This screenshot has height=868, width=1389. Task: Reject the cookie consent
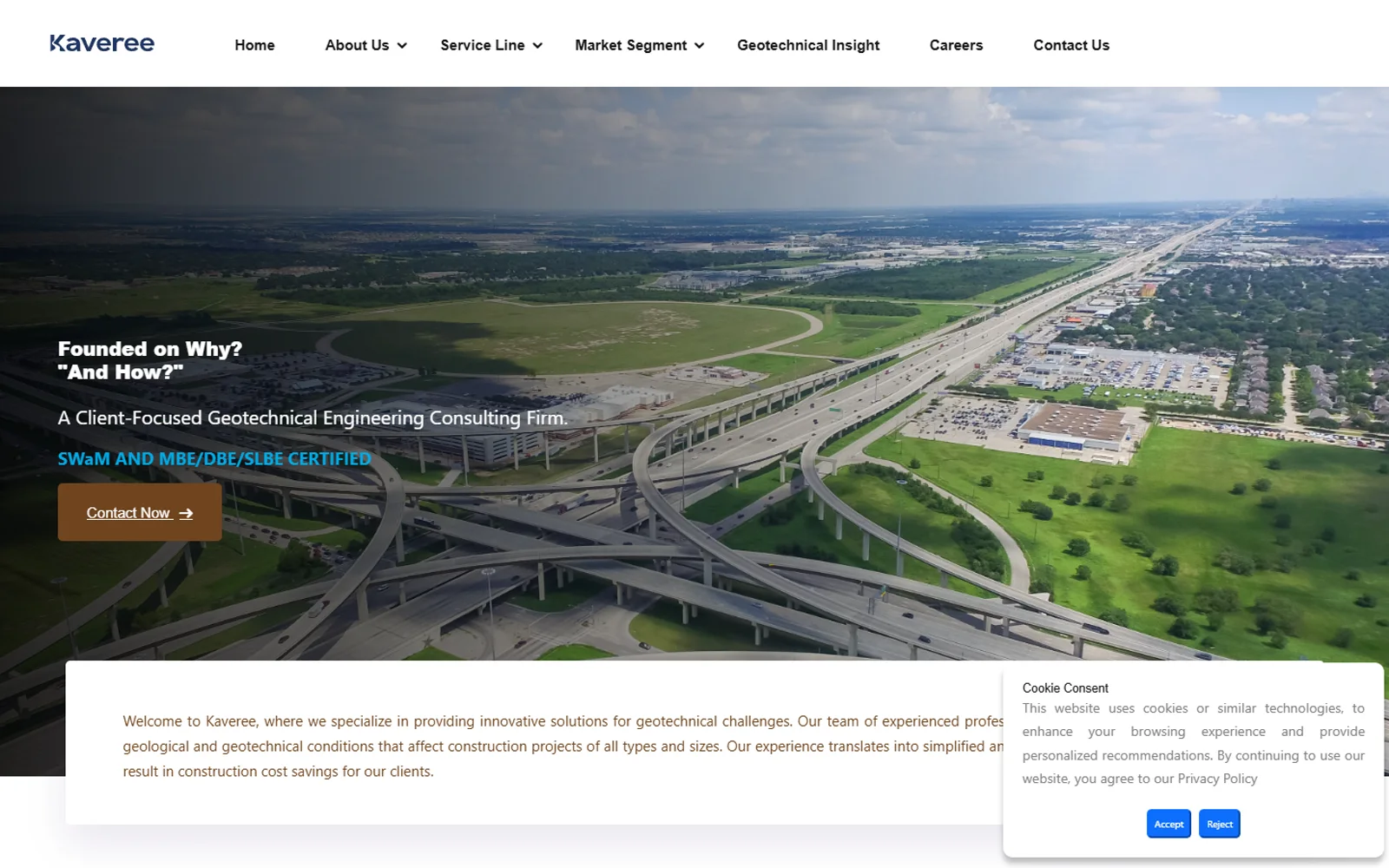(1219, 824)
